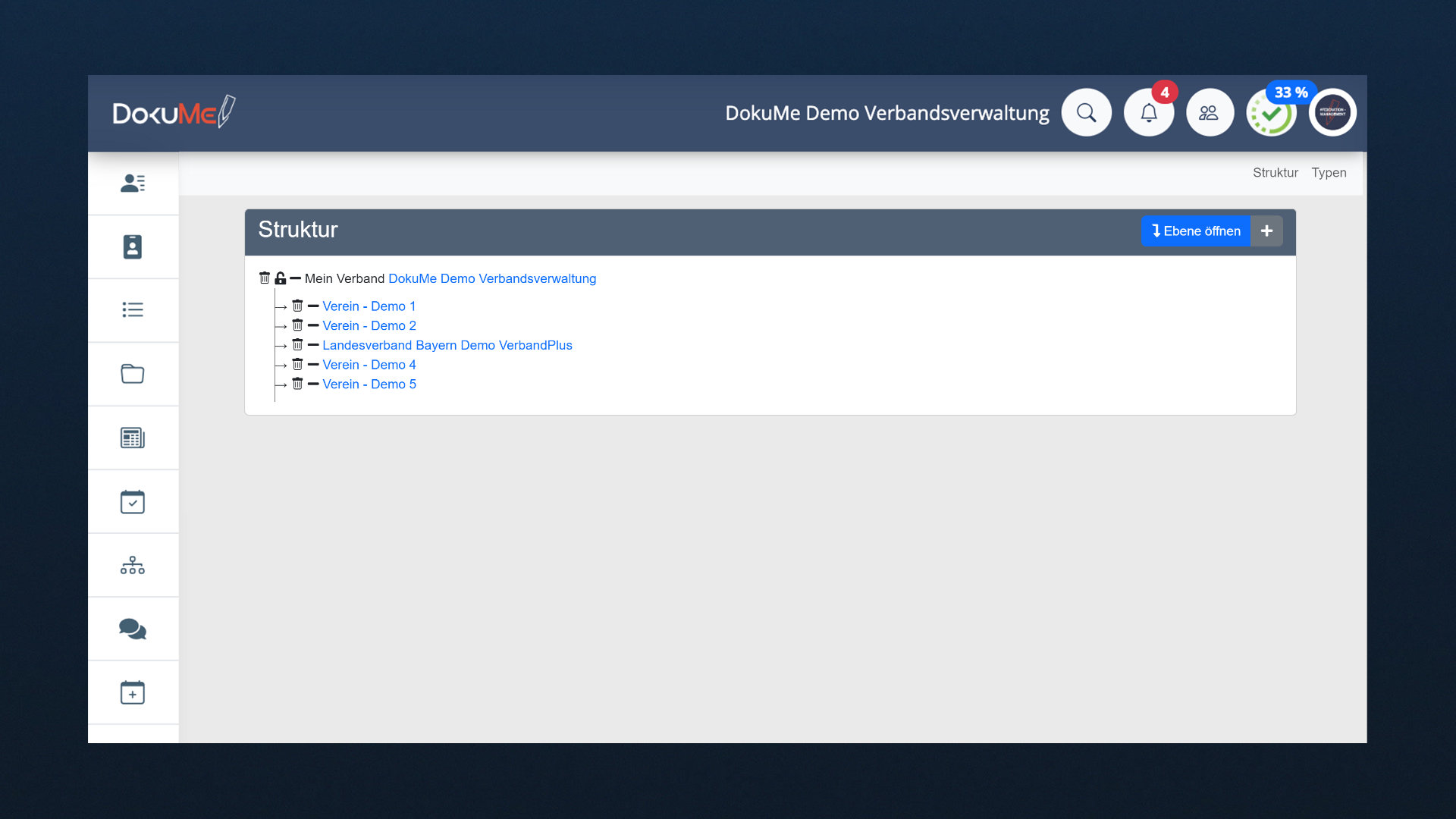Click the header title DokuMe Demo Verbandsverwaltung
The width and height of the screenshot is (1456, 819).
(x=887, y=113)
